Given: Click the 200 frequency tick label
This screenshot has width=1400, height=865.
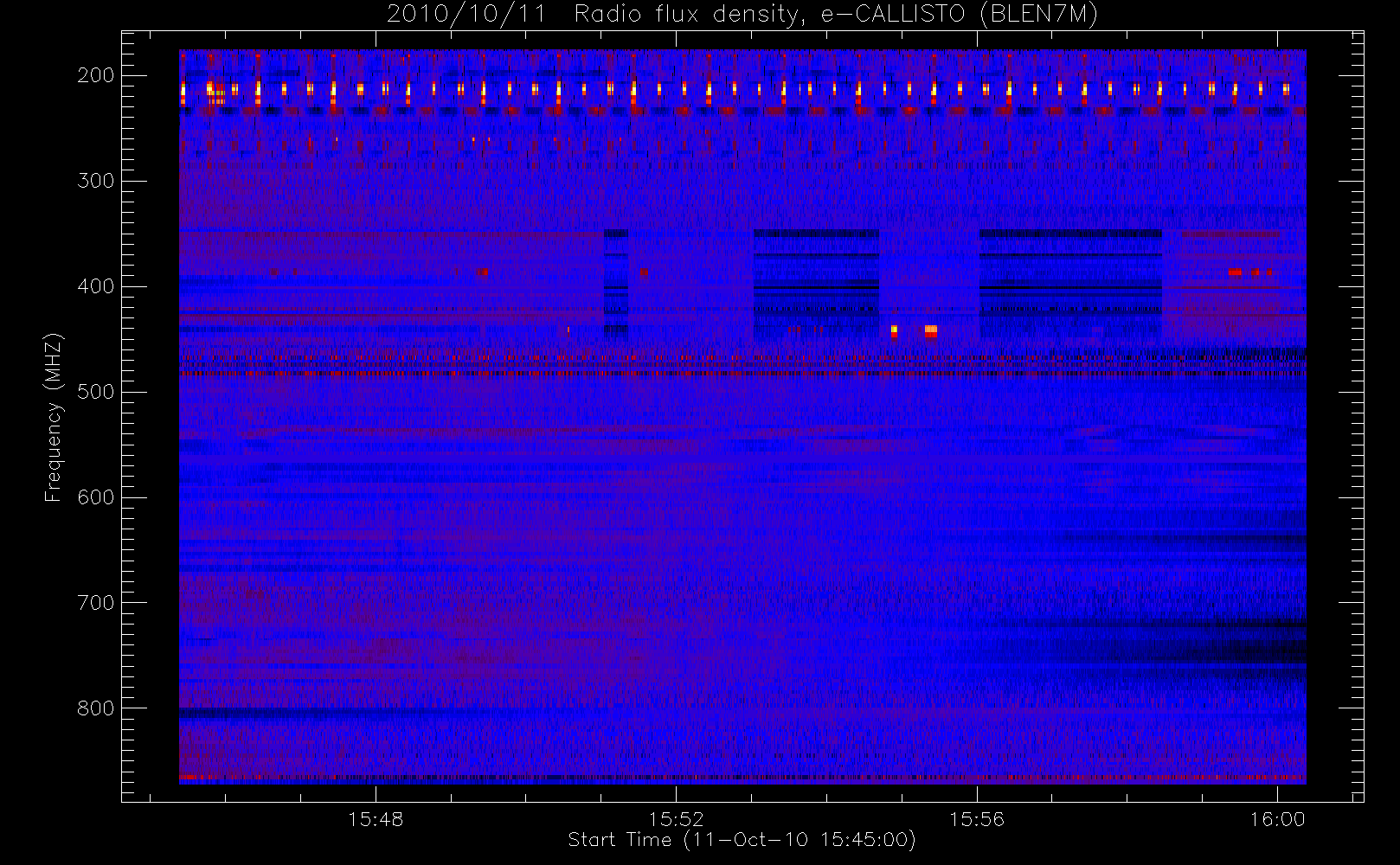Looking at the screenshot, I should point(96,75).
